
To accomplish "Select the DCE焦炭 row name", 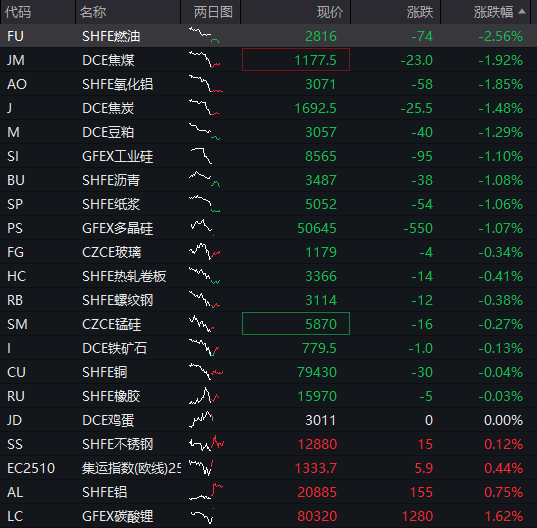I will click(108, 108).
